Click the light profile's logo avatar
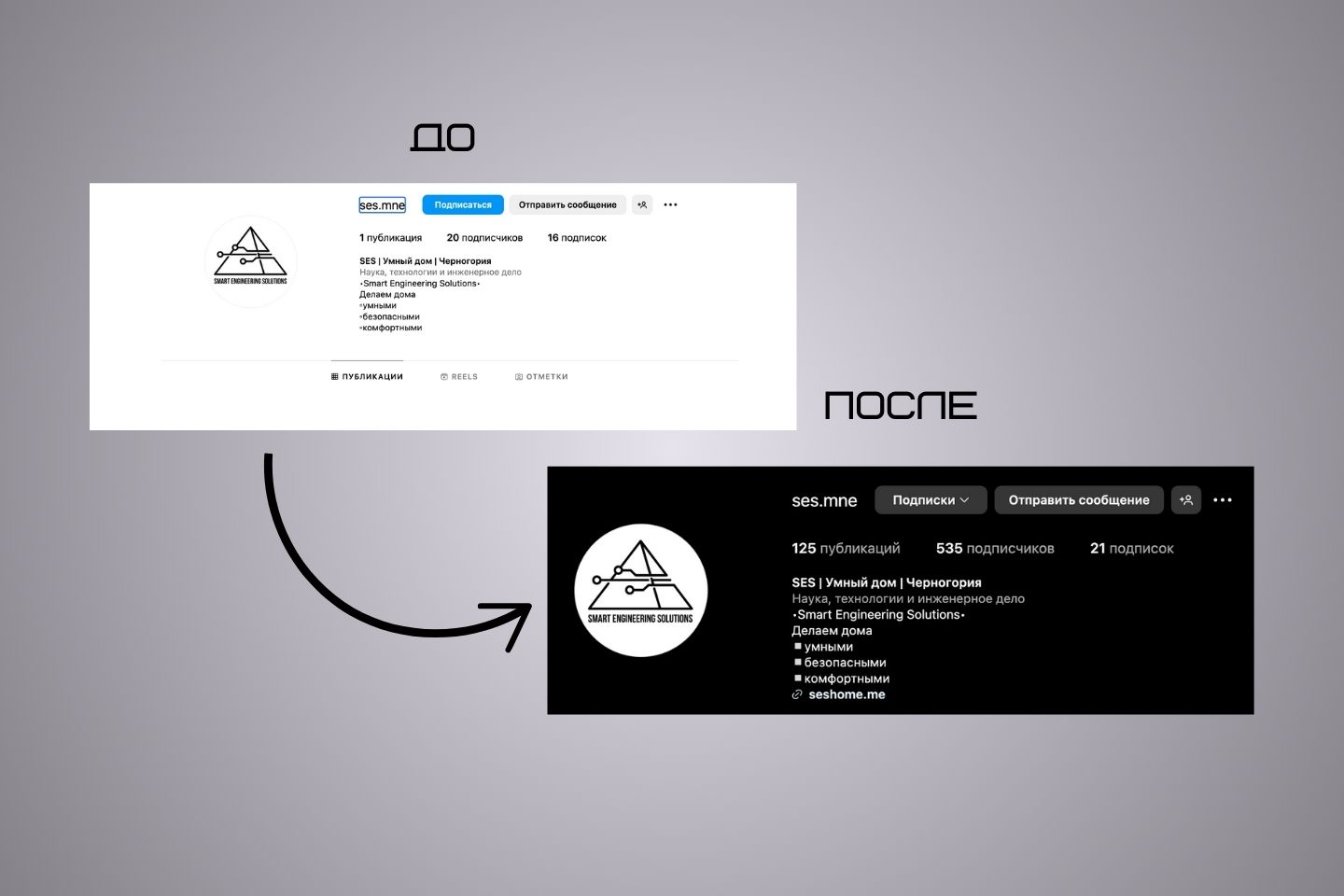 [x=251, y=261]
